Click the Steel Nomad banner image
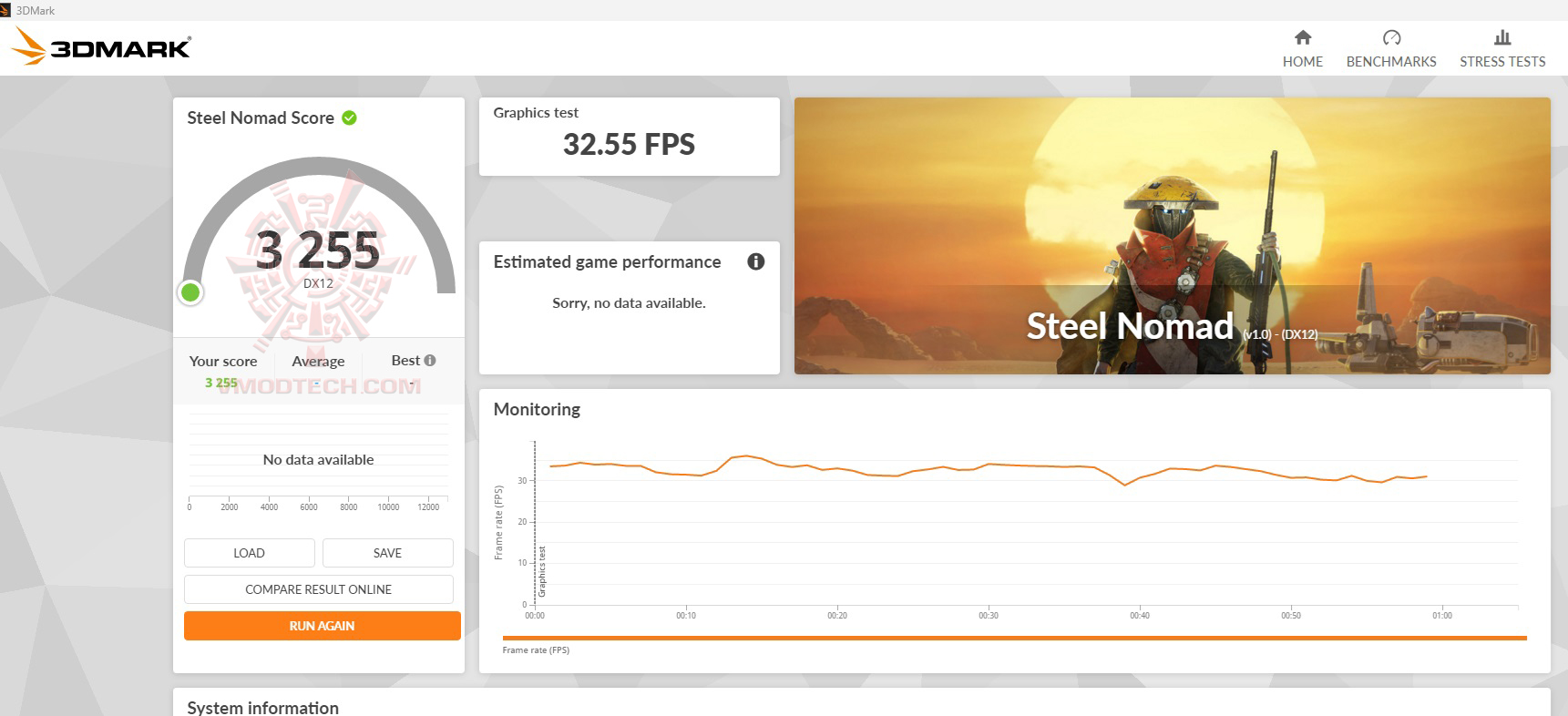1568x716 pixels. pyautogui.click(x=1172, y=236)
